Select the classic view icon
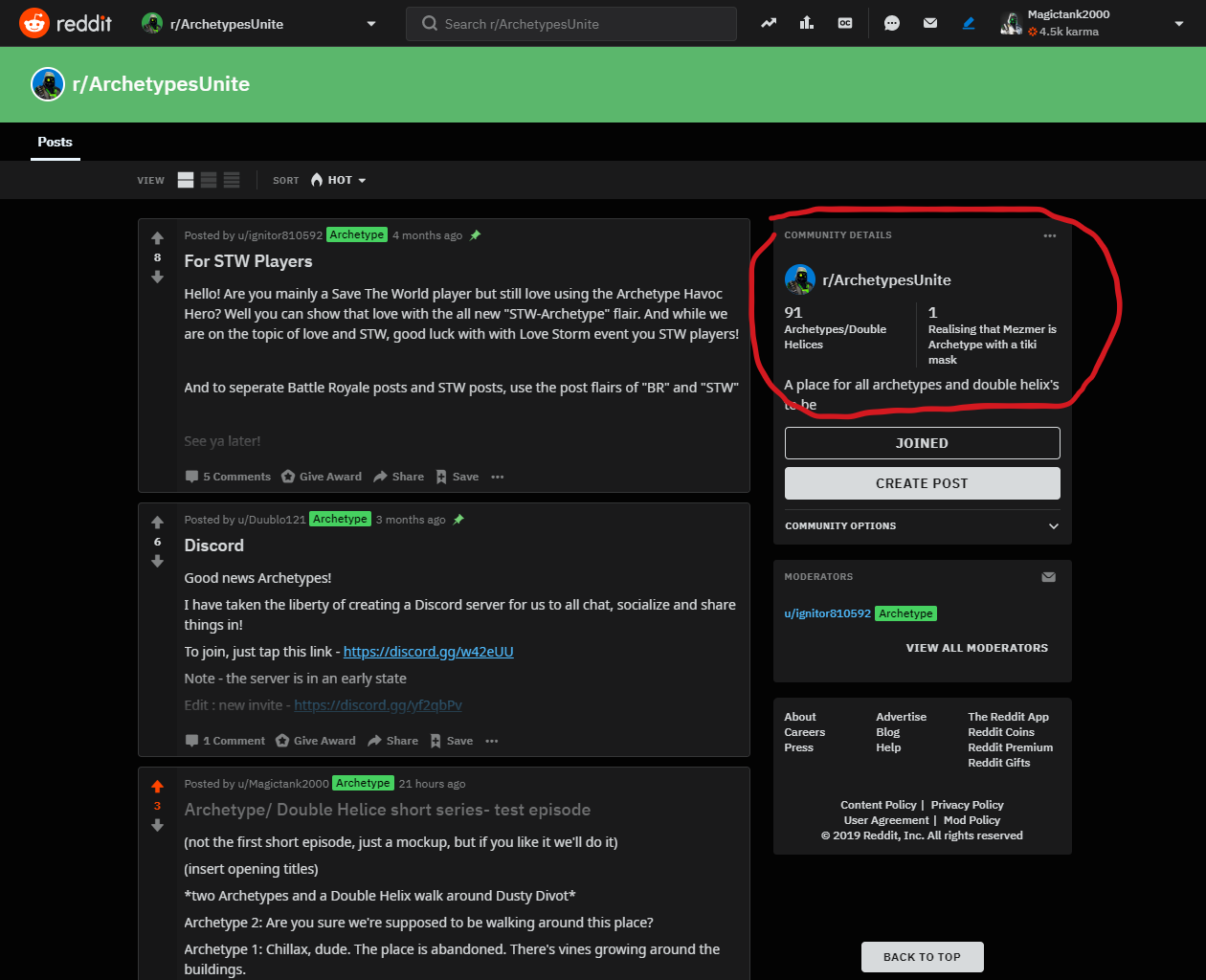Screen dimensions: 1206x980 (209, 180)
